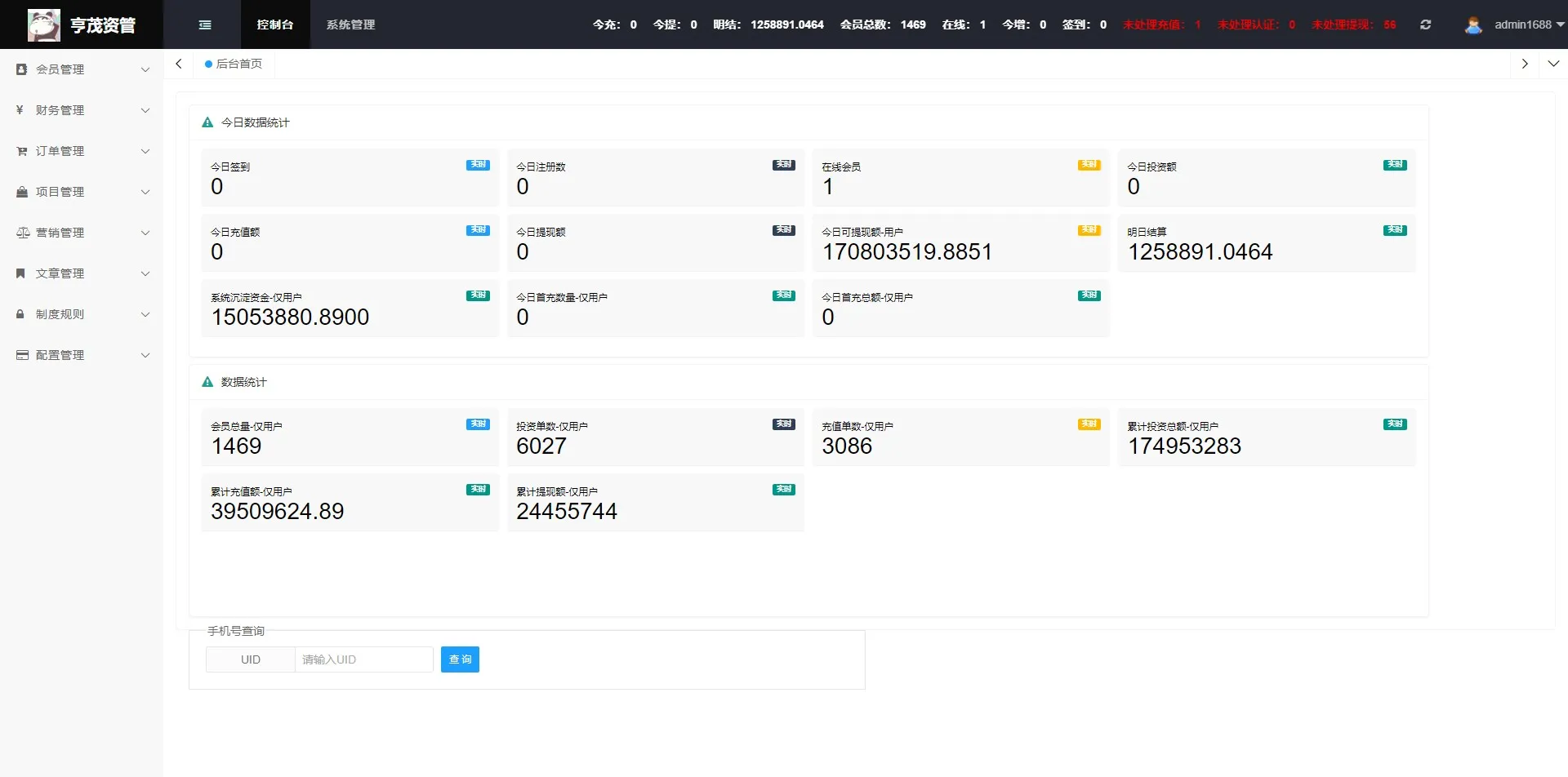
Task: Open the tab options dropdown chevron
Action: [x=1553, y=64]
